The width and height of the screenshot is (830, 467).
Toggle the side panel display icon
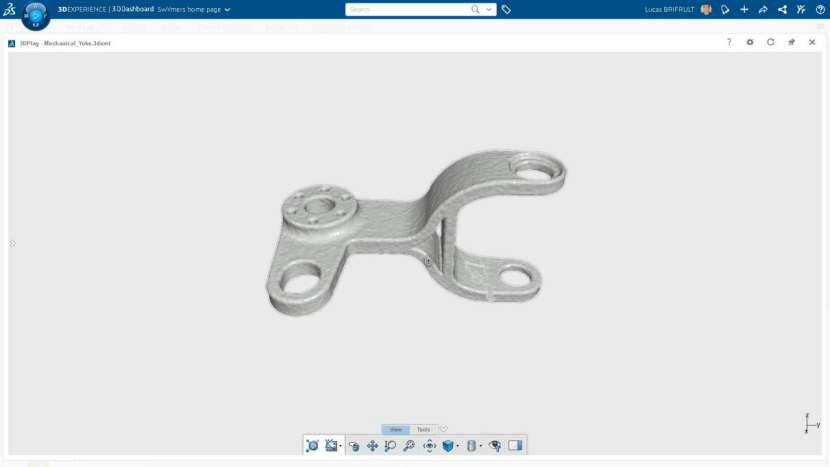[515, 446]
